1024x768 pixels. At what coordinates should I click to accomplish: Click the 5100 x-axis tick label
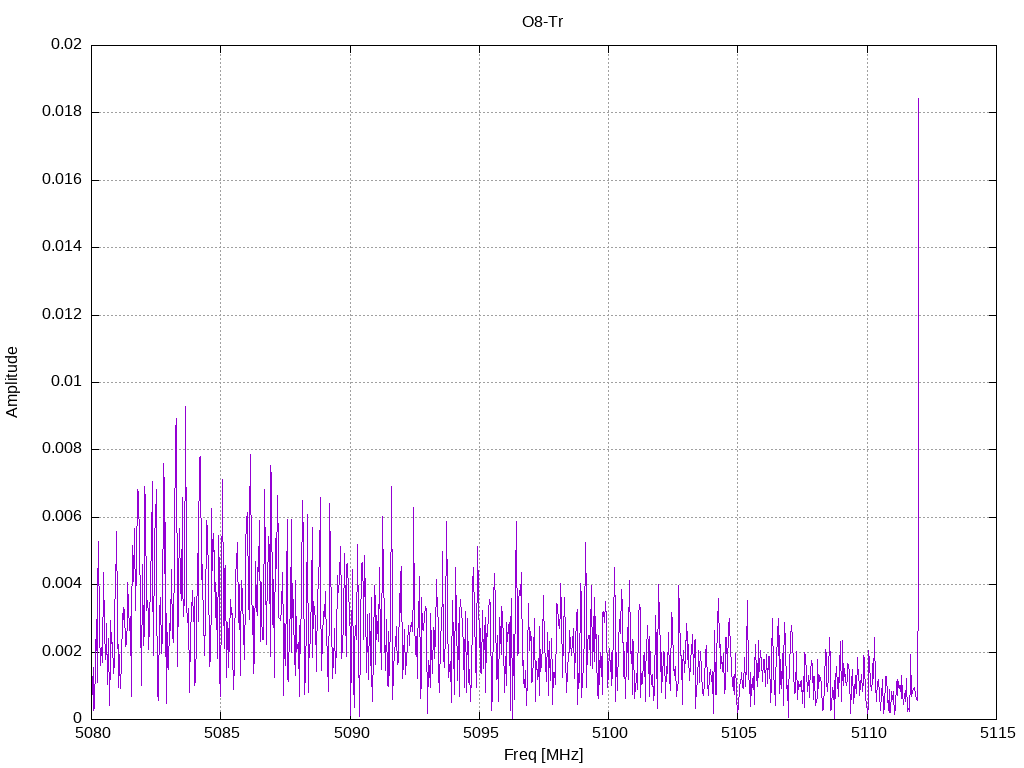click(x=608, y=734)
